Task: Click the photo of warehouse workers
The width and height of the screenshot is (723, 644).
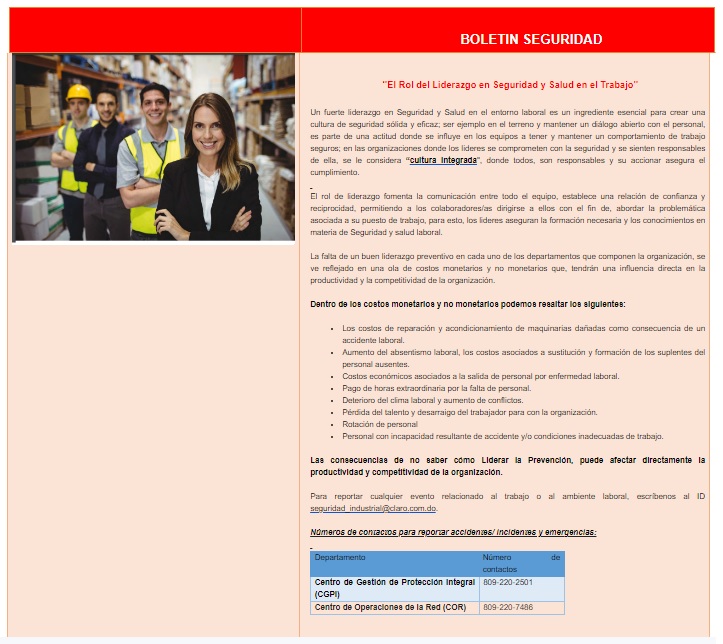Action: point(154,148)
